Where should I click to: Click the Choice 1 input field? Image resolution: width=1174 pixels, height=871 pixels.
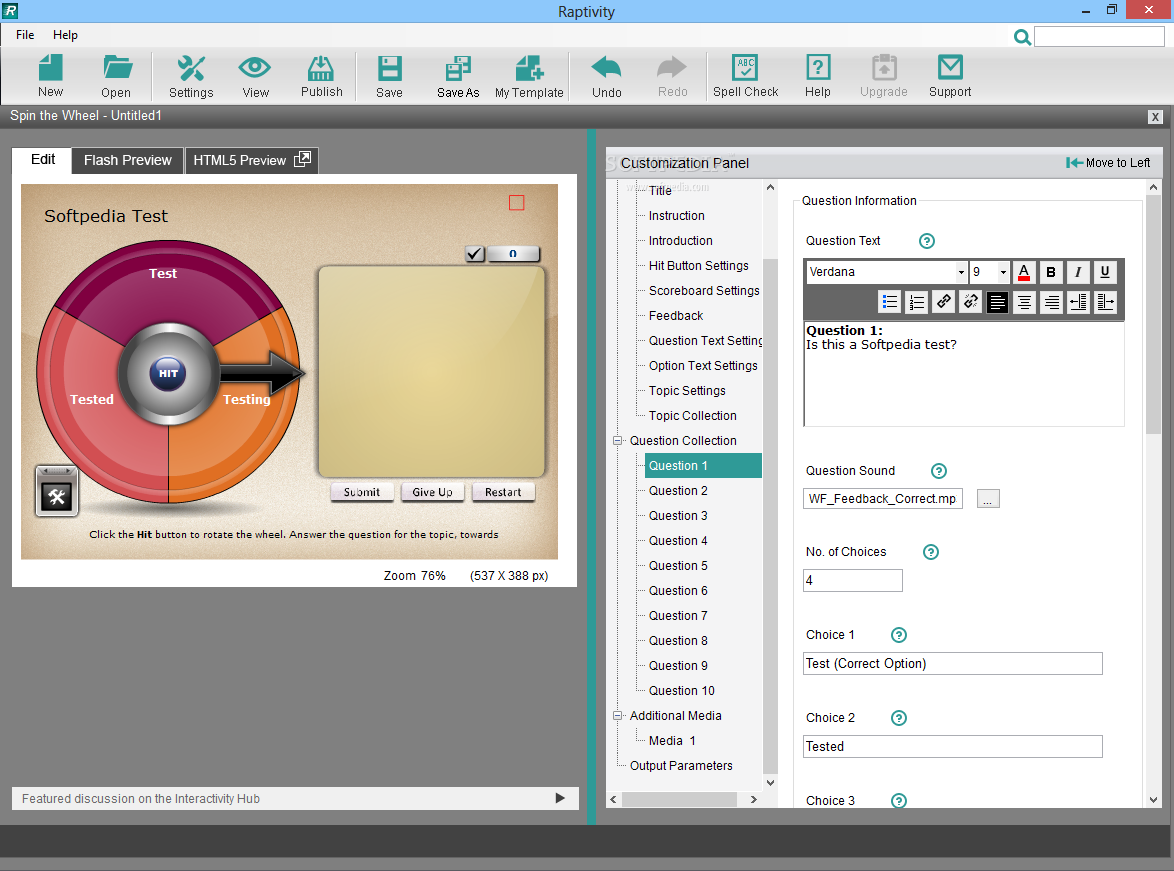pyautogui.click(x=952, y=664)
